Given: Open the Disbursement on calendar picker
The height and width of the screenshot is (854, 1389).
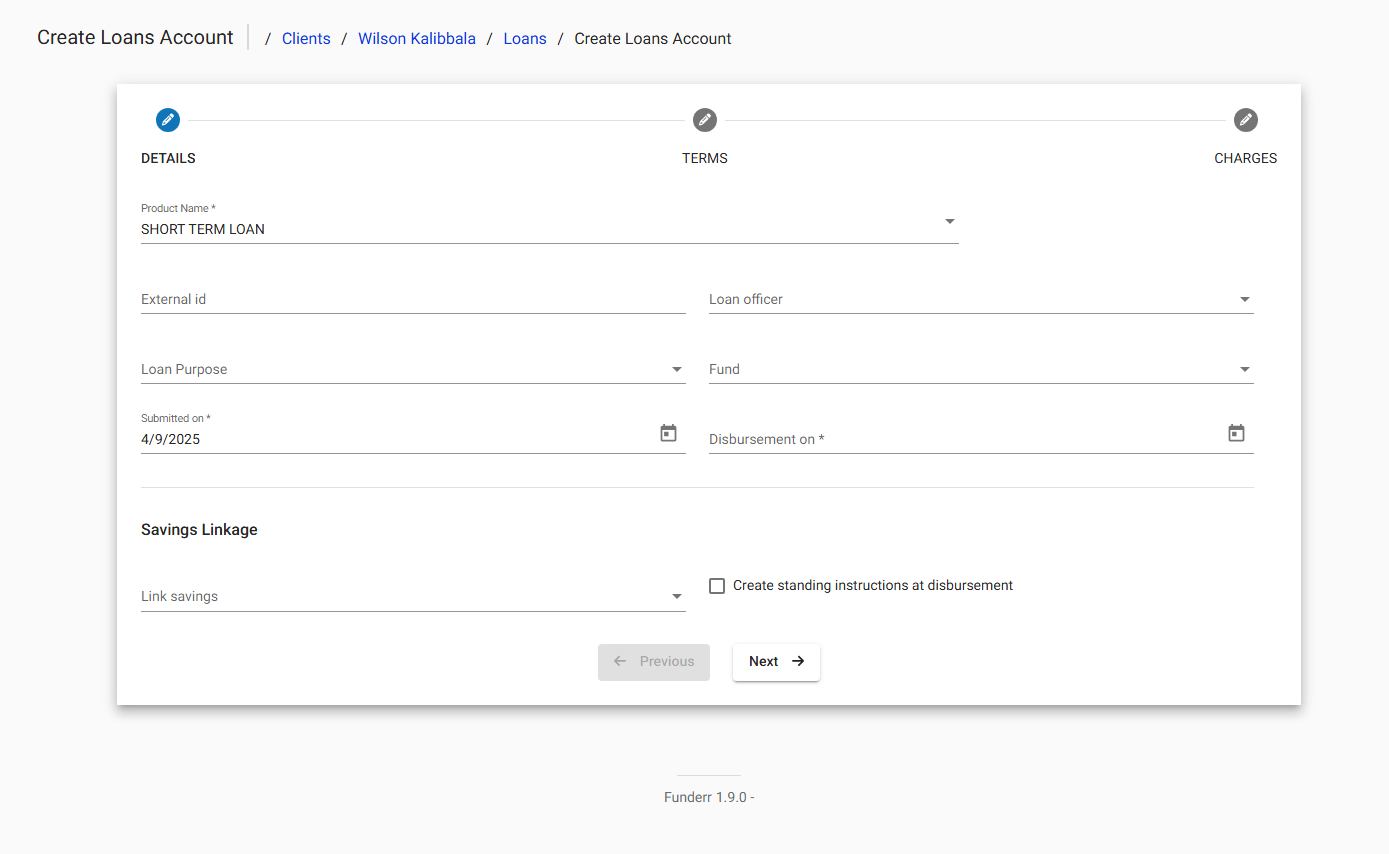Looking at the screenshot, I should 1236,433.
